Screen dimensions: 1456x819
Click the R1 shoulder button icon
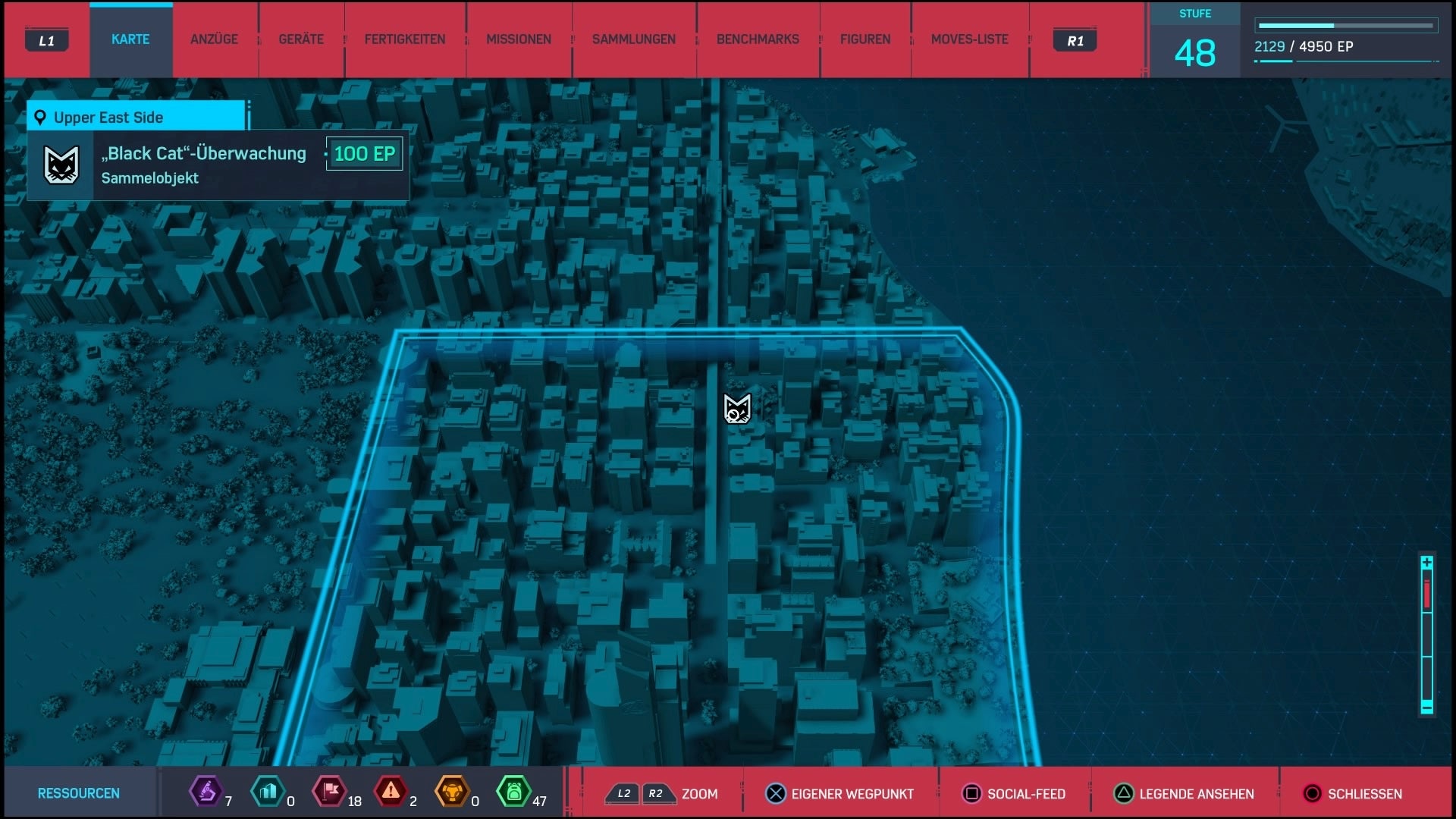point(1075,40)
